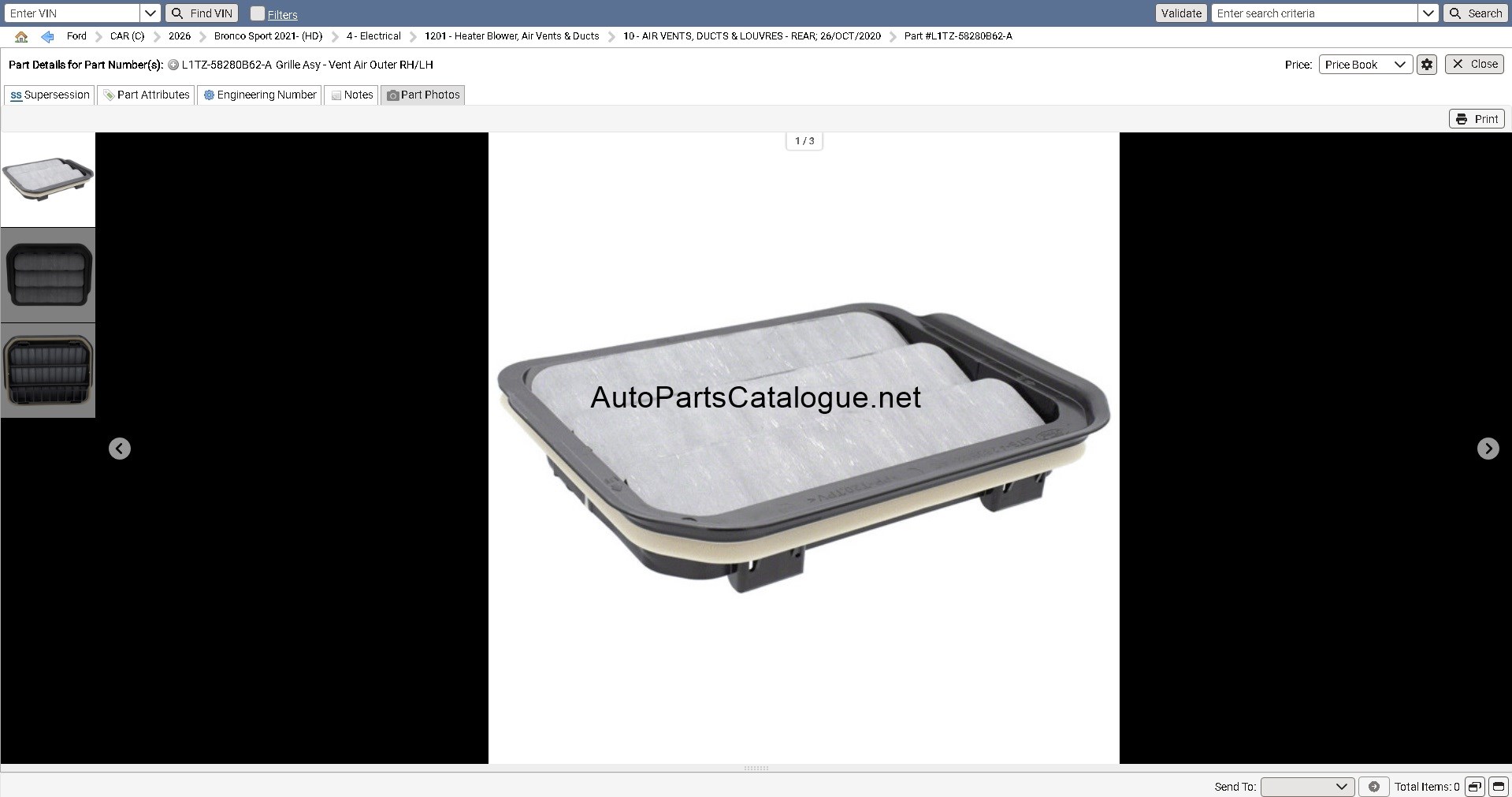
Task: Open the VIN history dropdown arrow
Action: click(150, 13)
